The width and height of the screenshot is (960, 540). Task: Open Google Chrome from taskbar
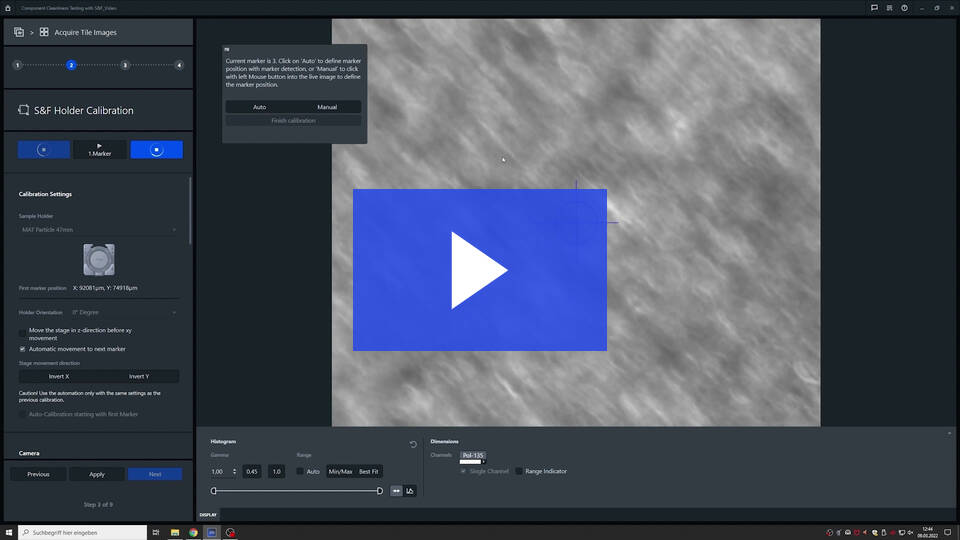(x=193, y=533)
